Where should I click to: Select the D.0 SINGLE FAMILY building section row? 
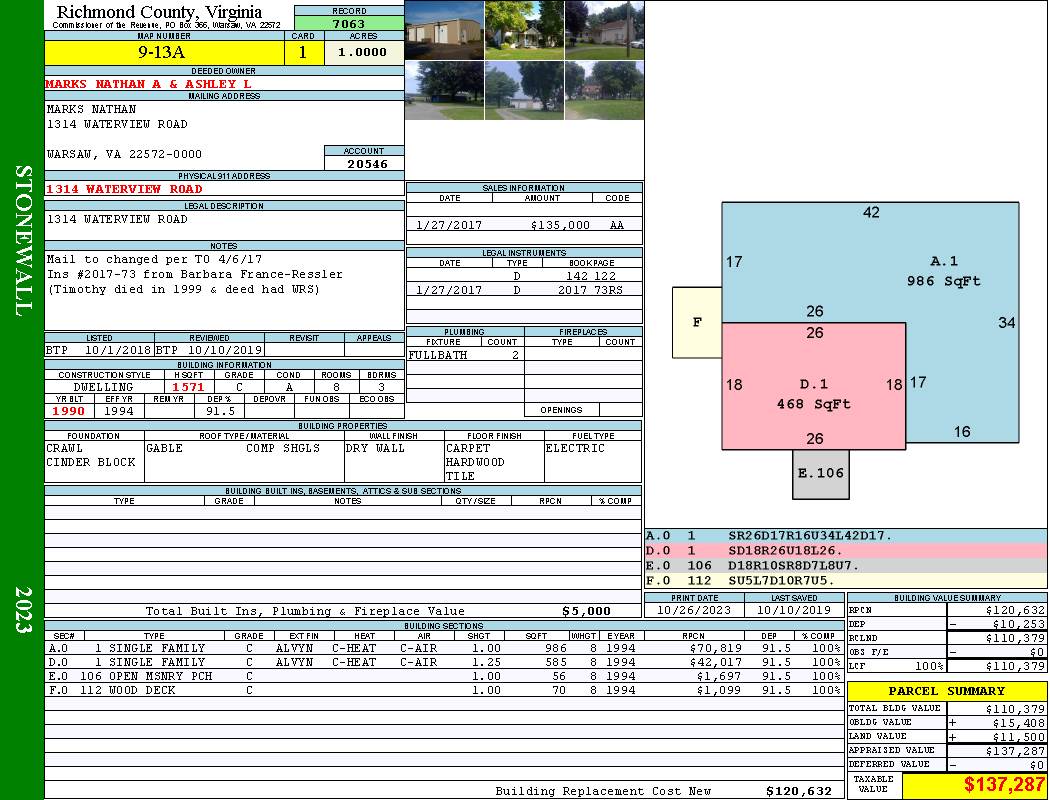(444, 662)
